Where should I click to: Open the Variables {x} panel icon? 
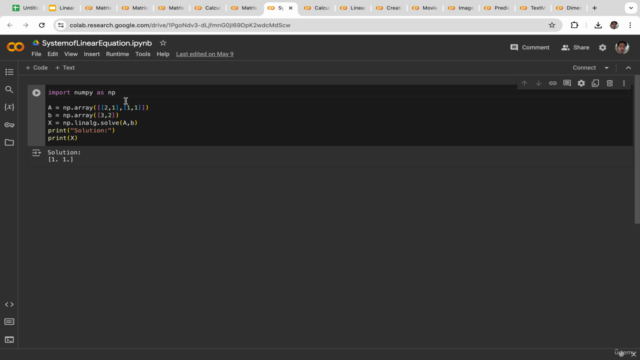tap(9, 107)
